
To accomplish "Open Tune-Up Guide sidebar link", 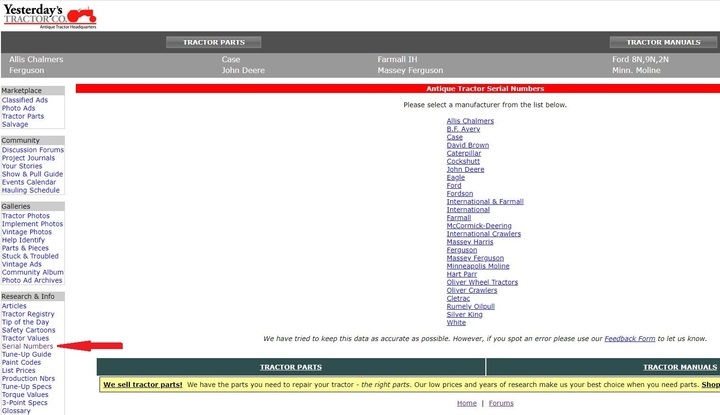I will click(27, 354).
